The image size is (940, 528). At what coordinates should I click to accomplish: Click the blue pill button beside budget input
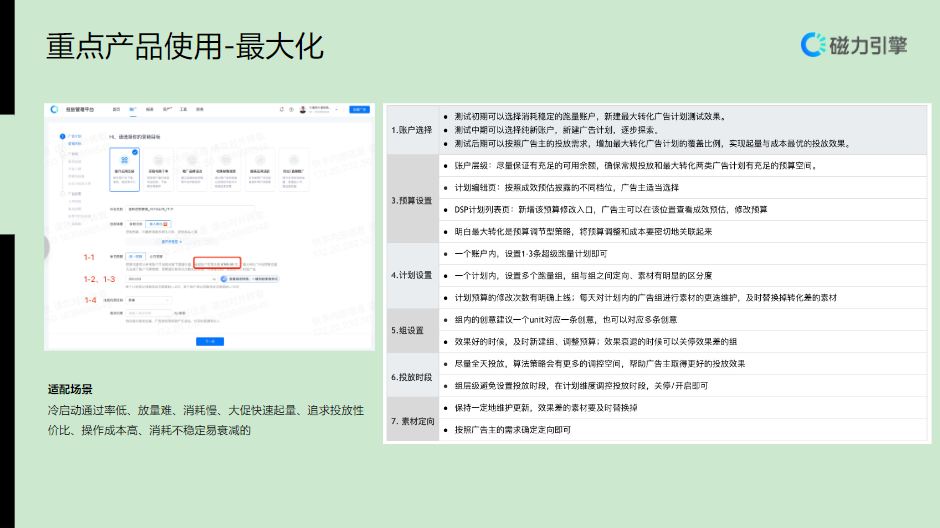250,279
